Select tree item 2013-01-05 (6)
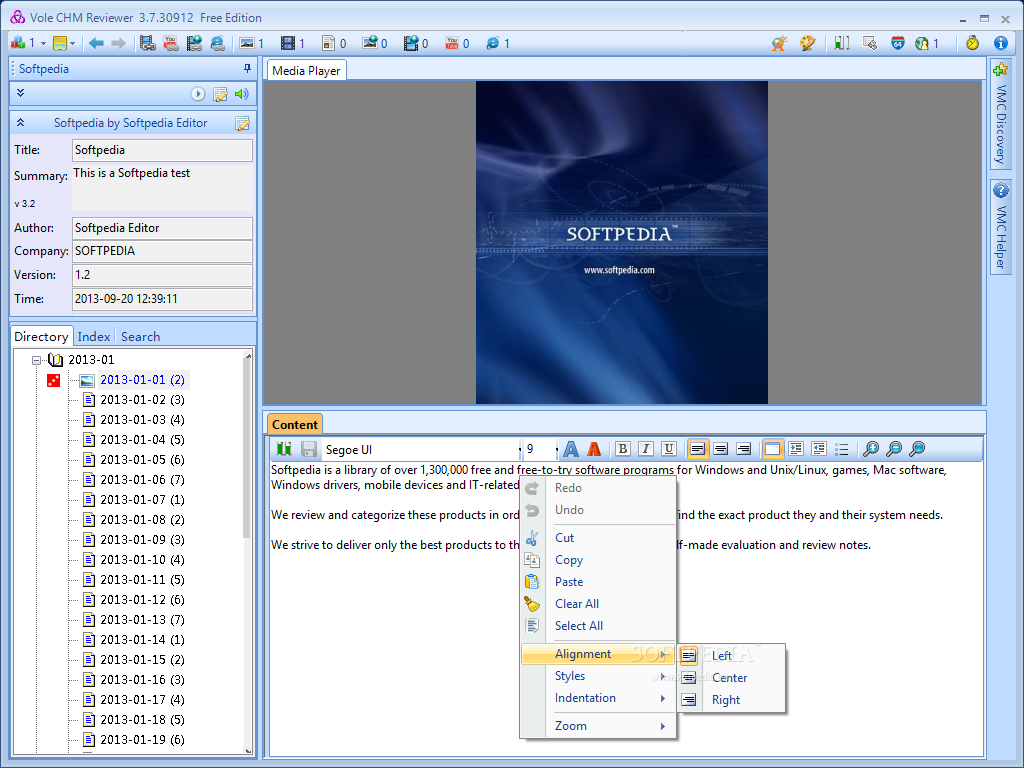 click(x=142, y=460)
